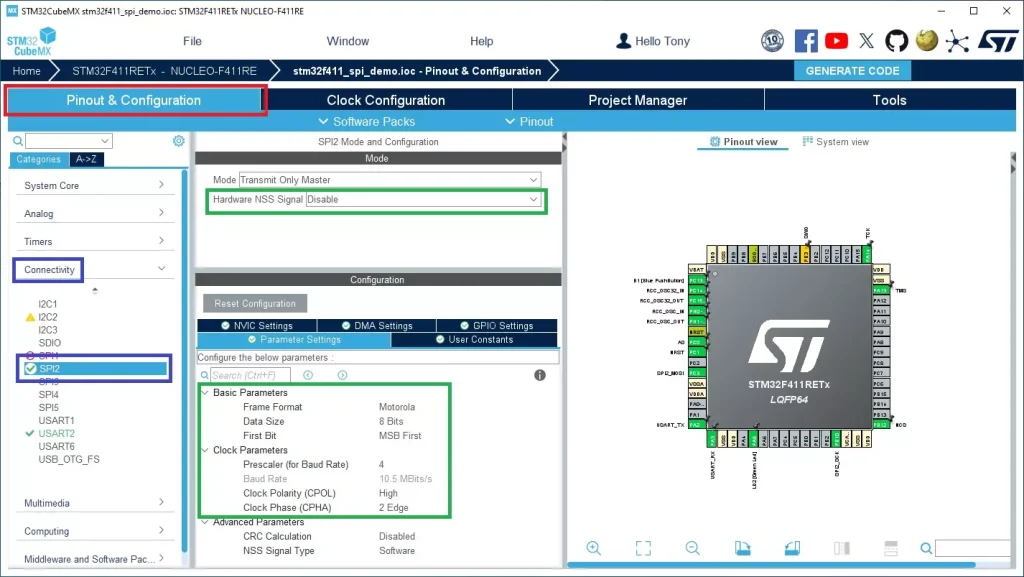Screen dimensions: 1024x577
Task: Select SPI2 in the Connectivity list
Action: tap(50, 368)
